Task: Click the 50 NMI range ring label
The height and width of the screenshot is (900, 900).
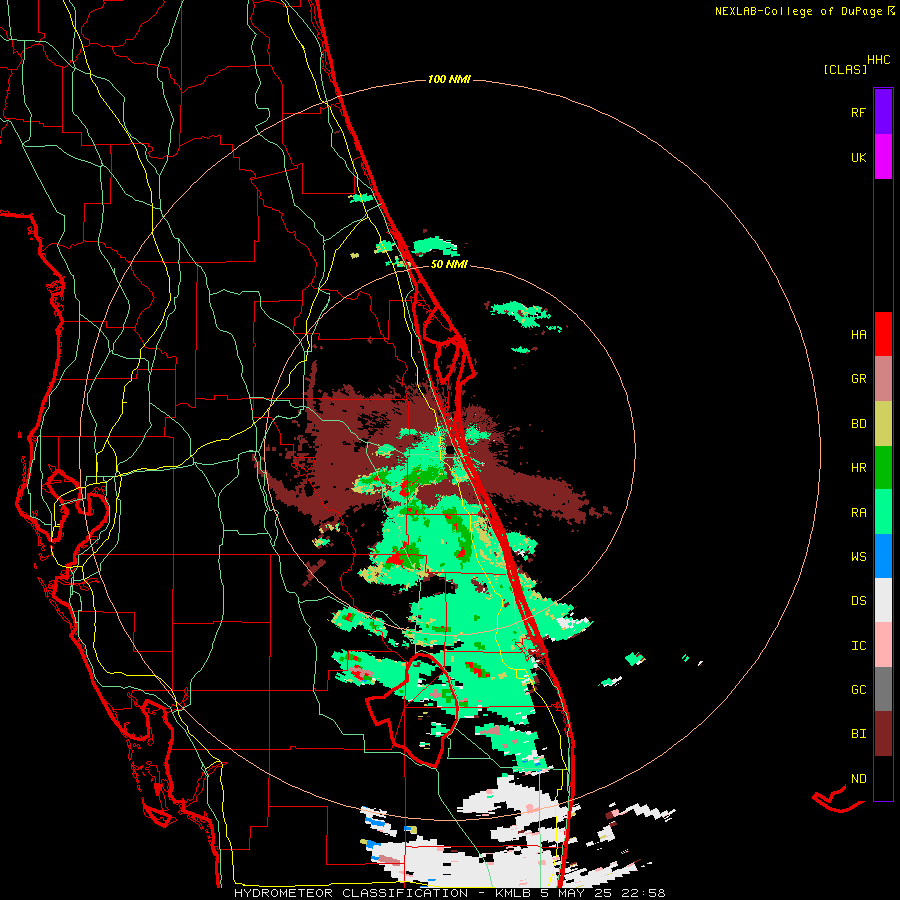Action: coord(449,264)
